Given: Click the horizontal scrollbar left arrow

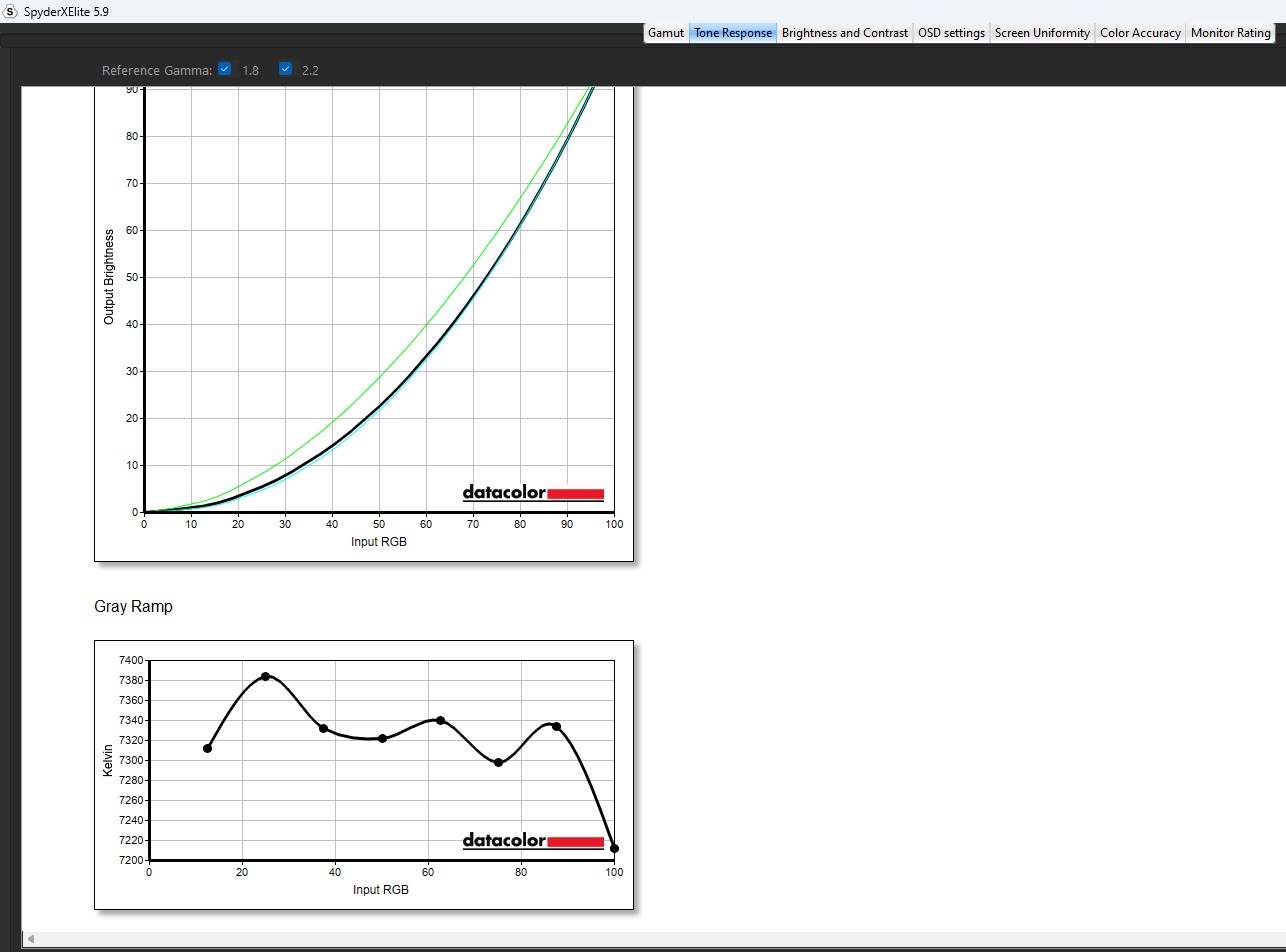Looking at the screenshot, I should 31,939.
